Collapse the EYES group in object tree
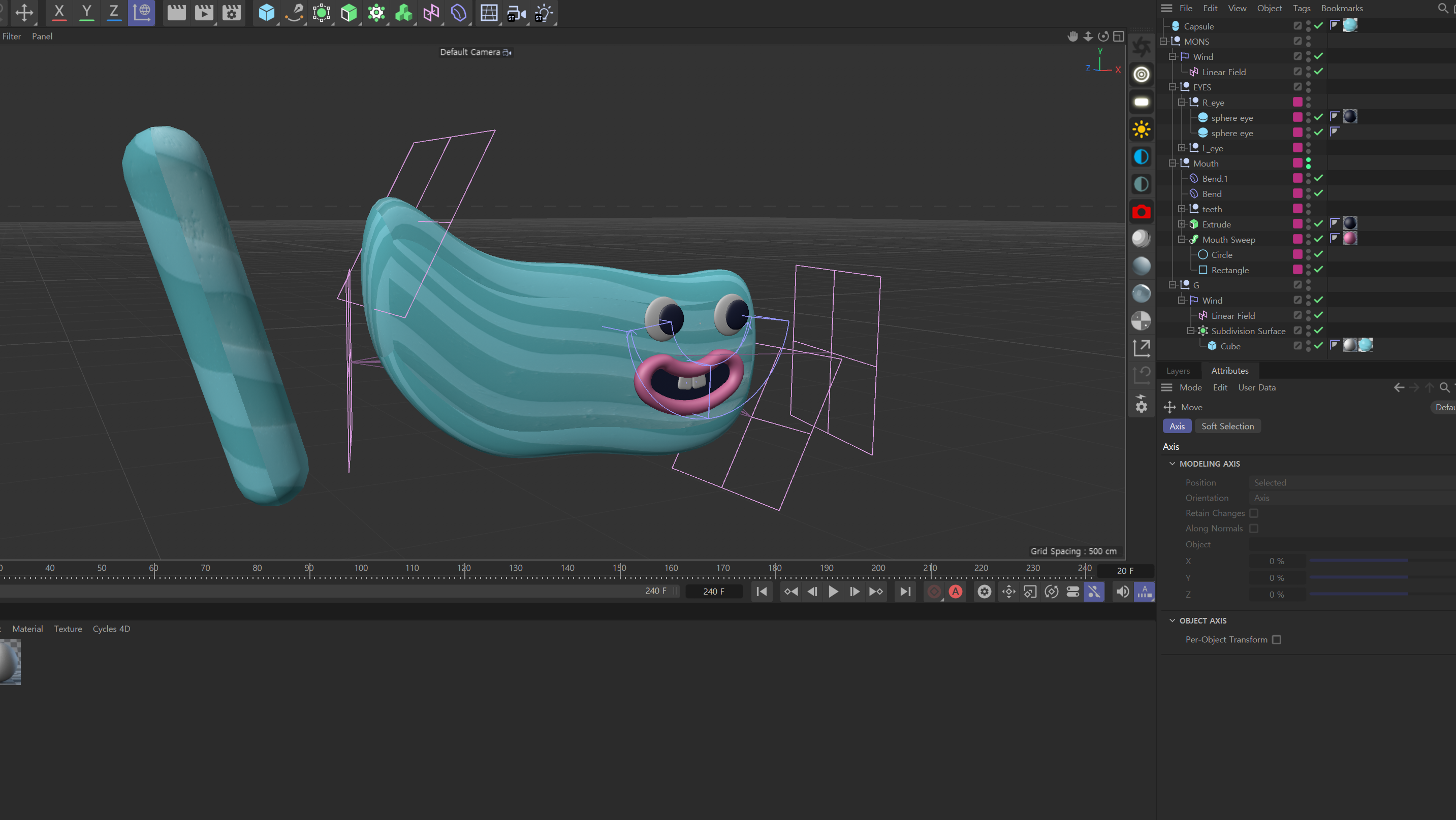 tap(1172, 87)
